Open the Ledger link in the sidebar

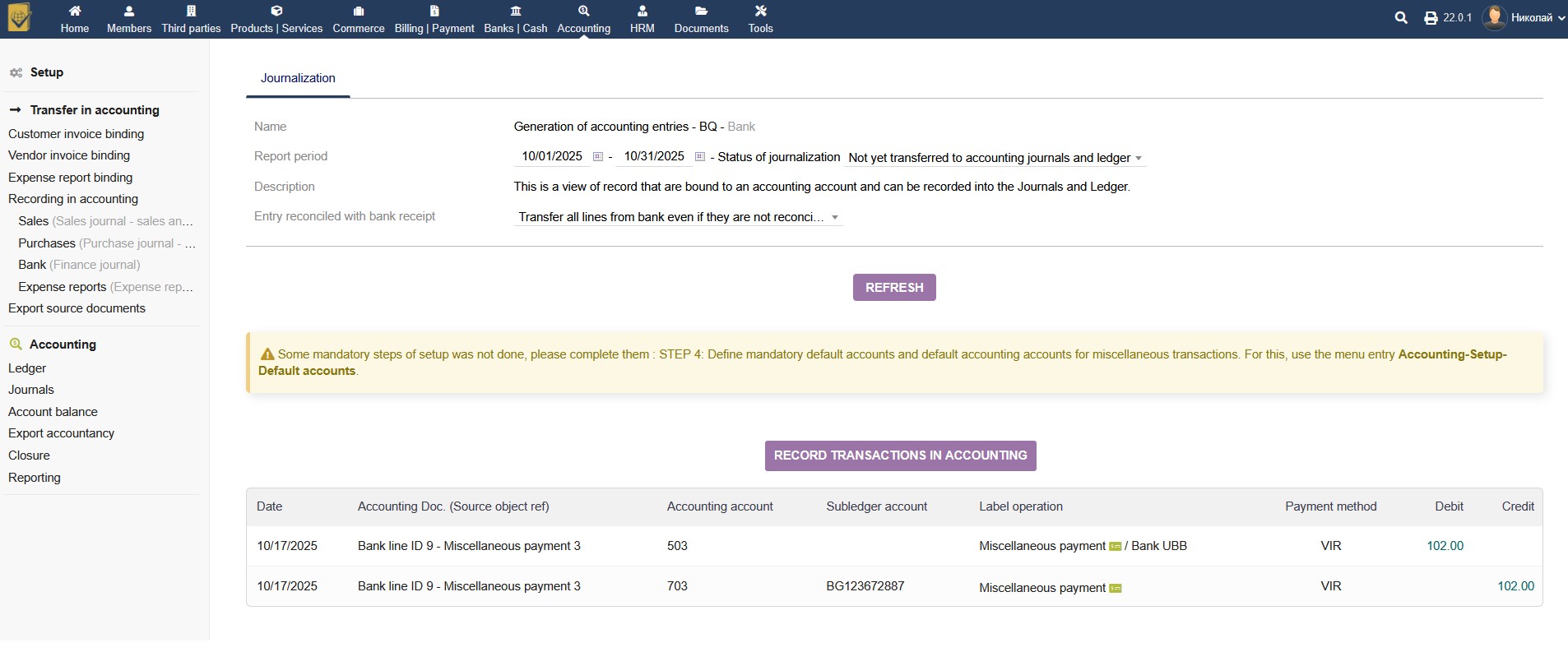[27, 368]
